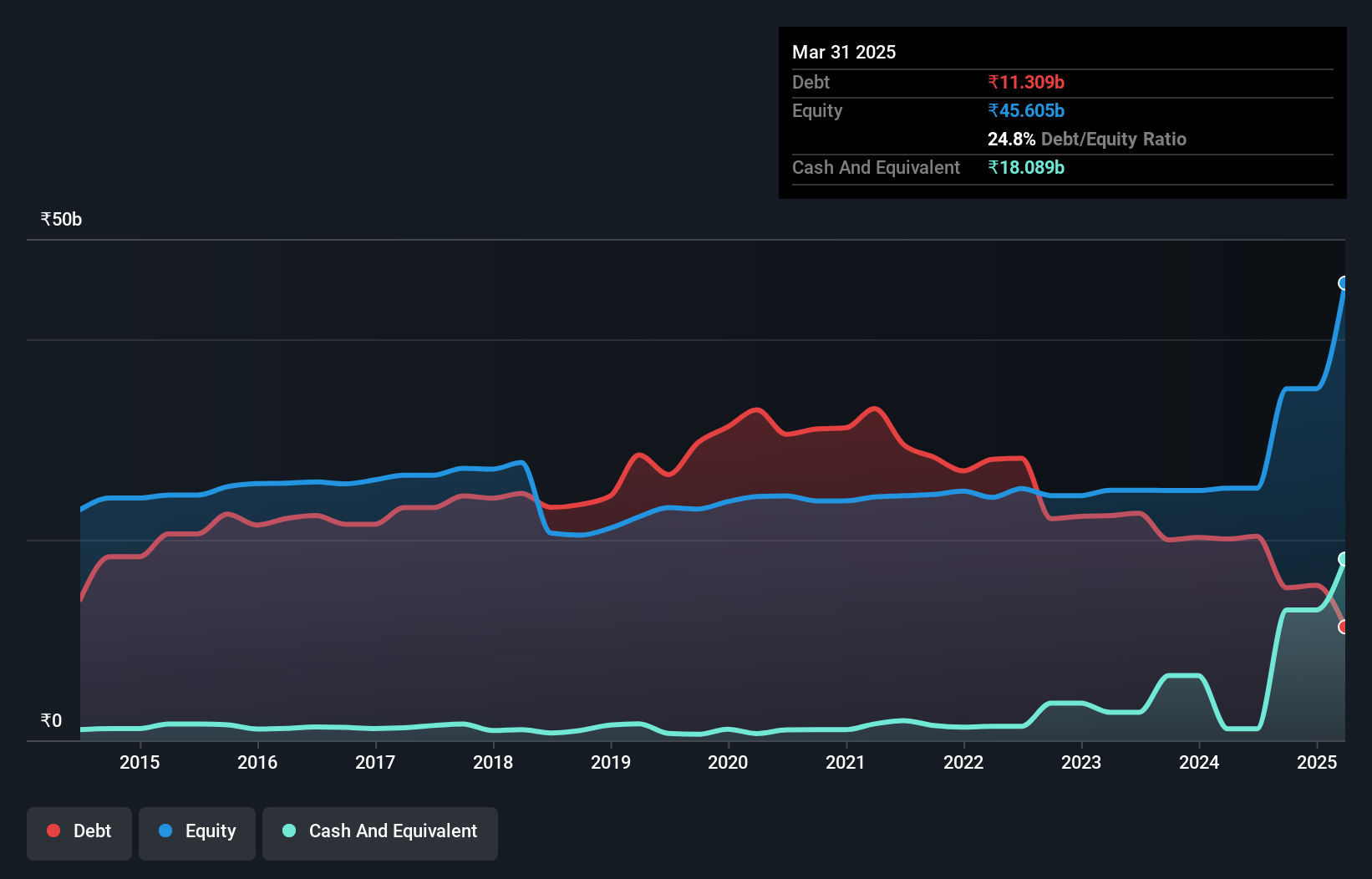Screen dimensions: 1372x879
Task: Click the 2022 x-axis label
Action: pos(963,762)
